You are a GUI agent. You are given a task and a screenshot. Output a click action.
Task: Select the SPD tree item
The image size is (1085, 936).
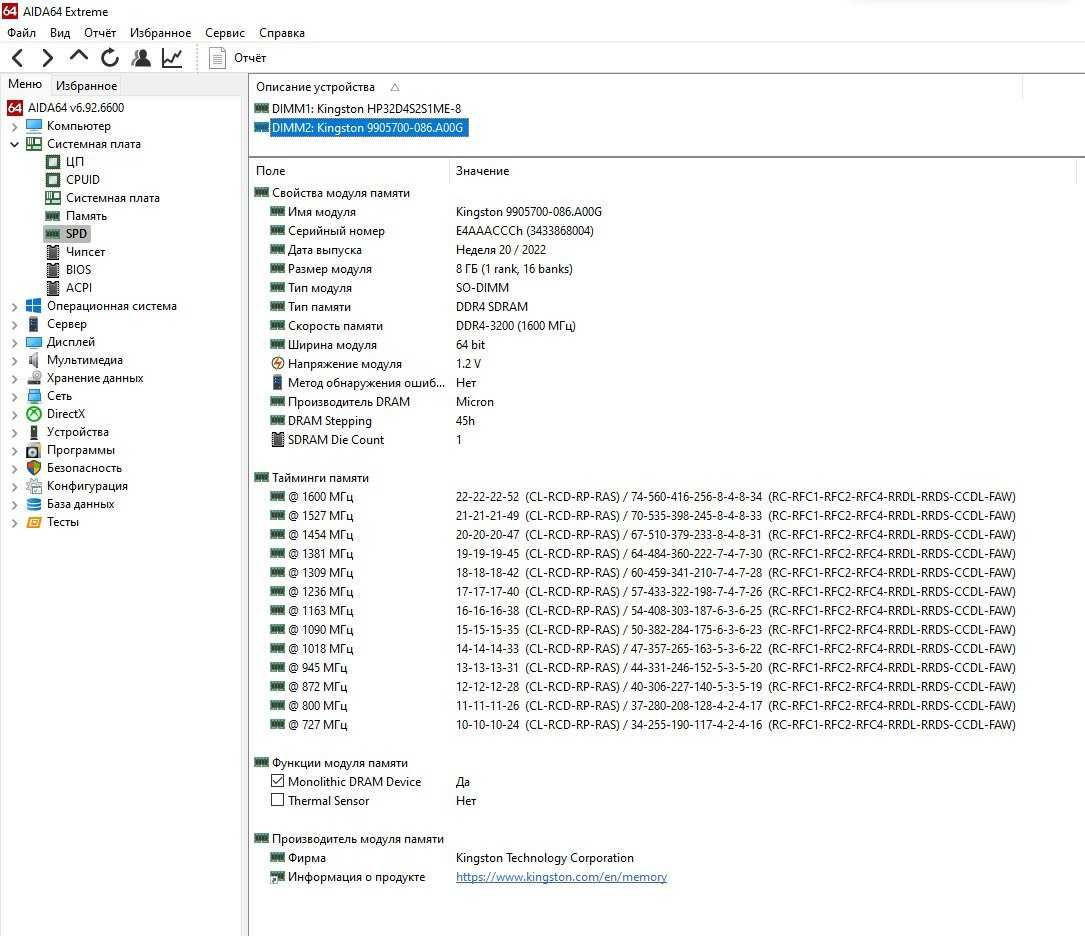point(76,234)
